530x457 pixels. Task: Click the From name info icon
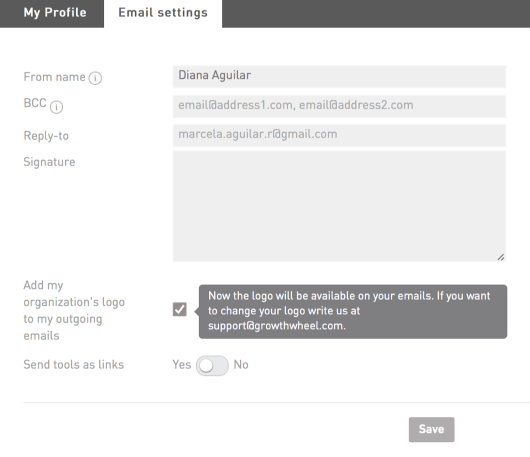95,78
